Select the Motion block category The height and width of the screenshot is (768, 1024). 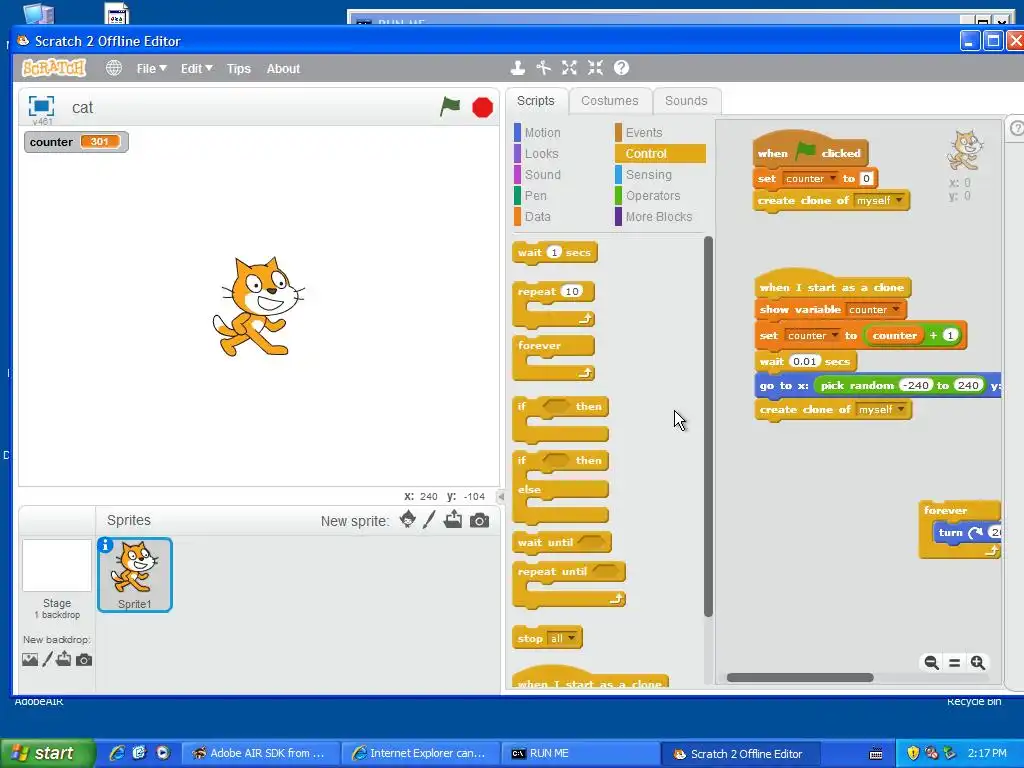542,133
